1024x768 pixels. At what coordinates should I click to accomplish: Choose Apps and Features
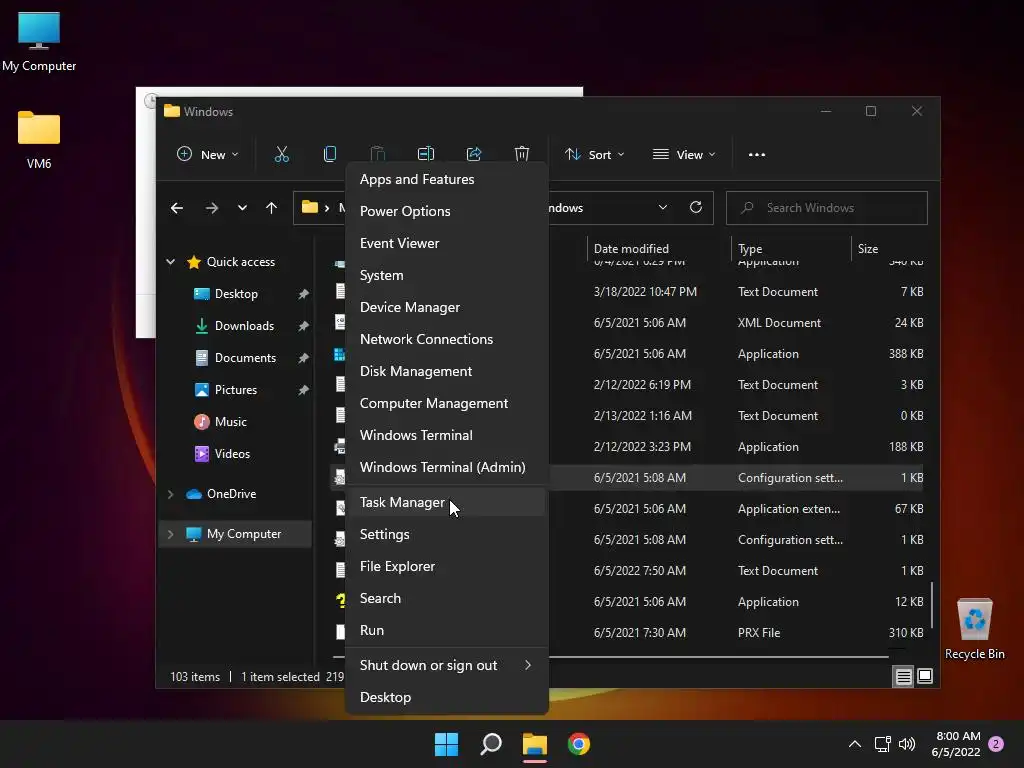point(446,180)
